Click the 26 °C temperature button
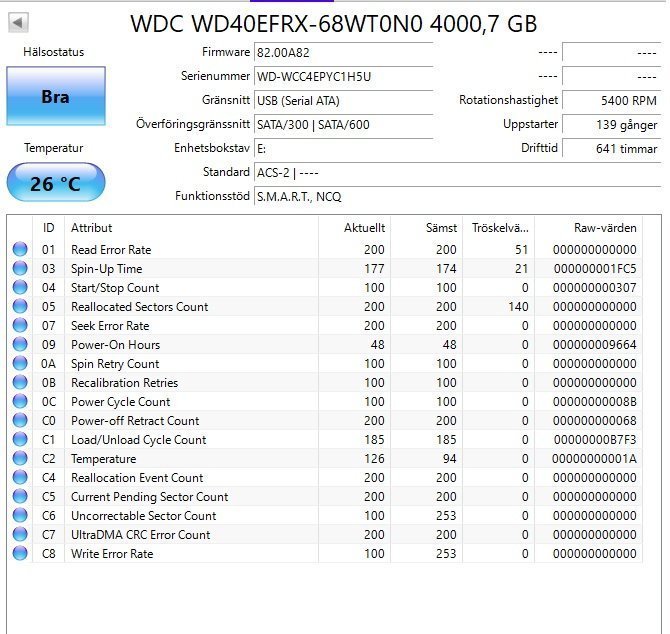 coord(56,183)
